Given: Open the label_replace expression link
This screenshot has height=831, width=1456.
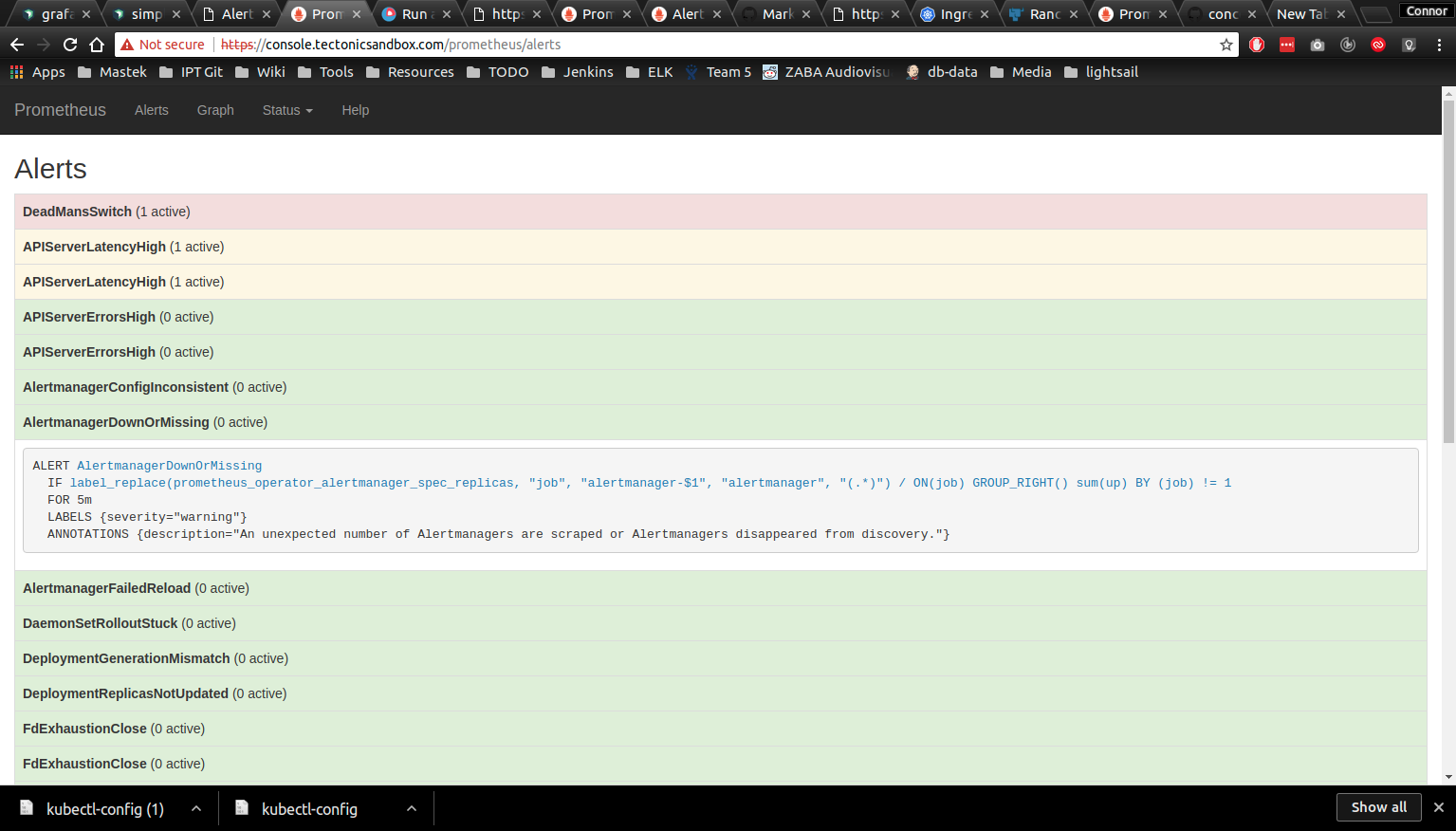Looking at the screenshot, I should click(651, 483).
